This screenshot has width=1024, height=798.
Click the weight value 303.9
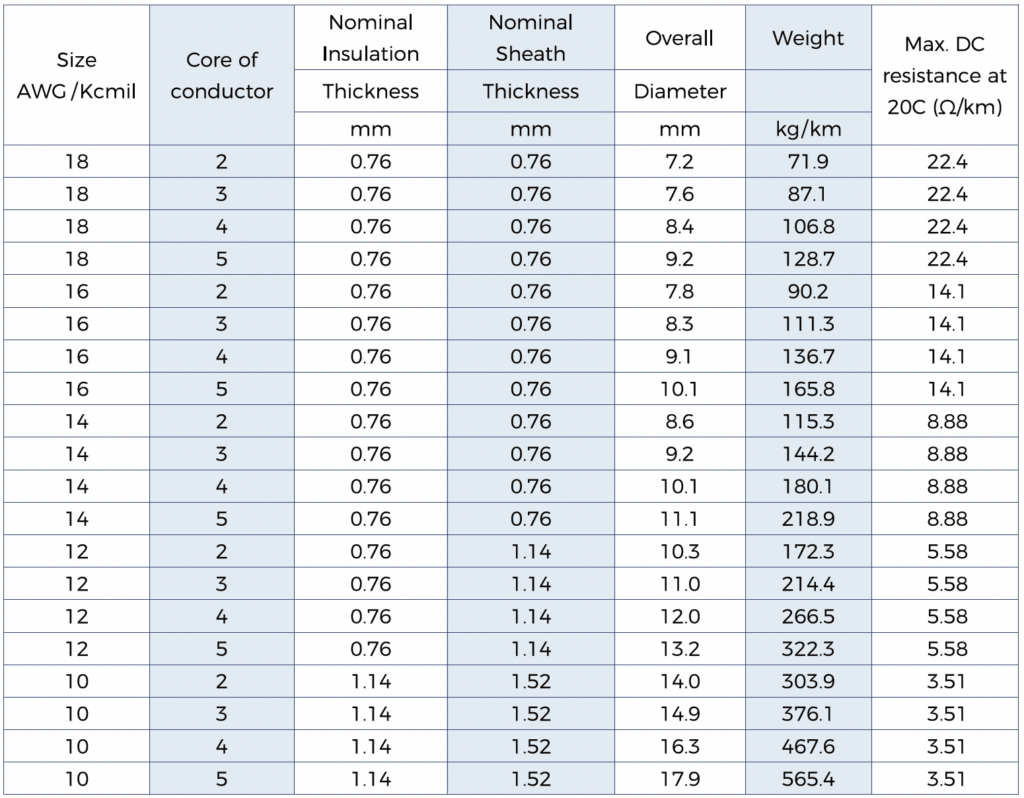tap(808, 682)
